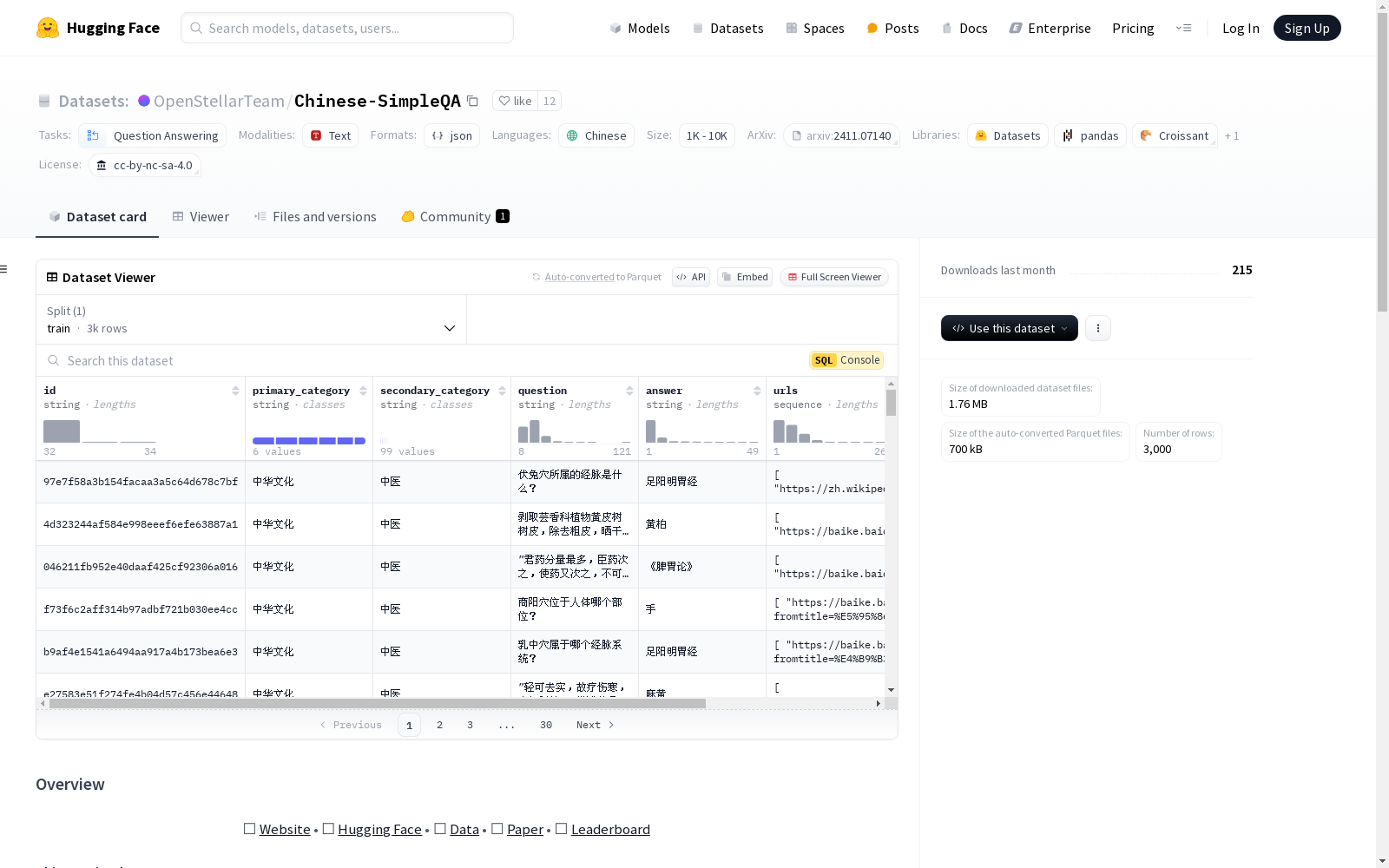Open the navigation more-options menu icon
This screenshot has height=868, width=1389.
(1183, 28)
